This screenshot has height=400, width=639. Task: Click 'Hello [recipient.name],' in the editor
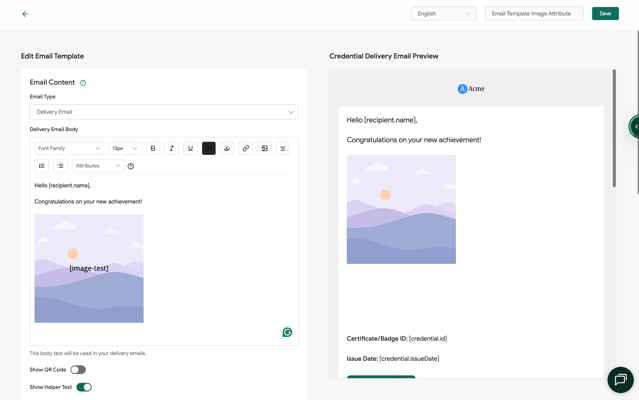pos(62,185)
